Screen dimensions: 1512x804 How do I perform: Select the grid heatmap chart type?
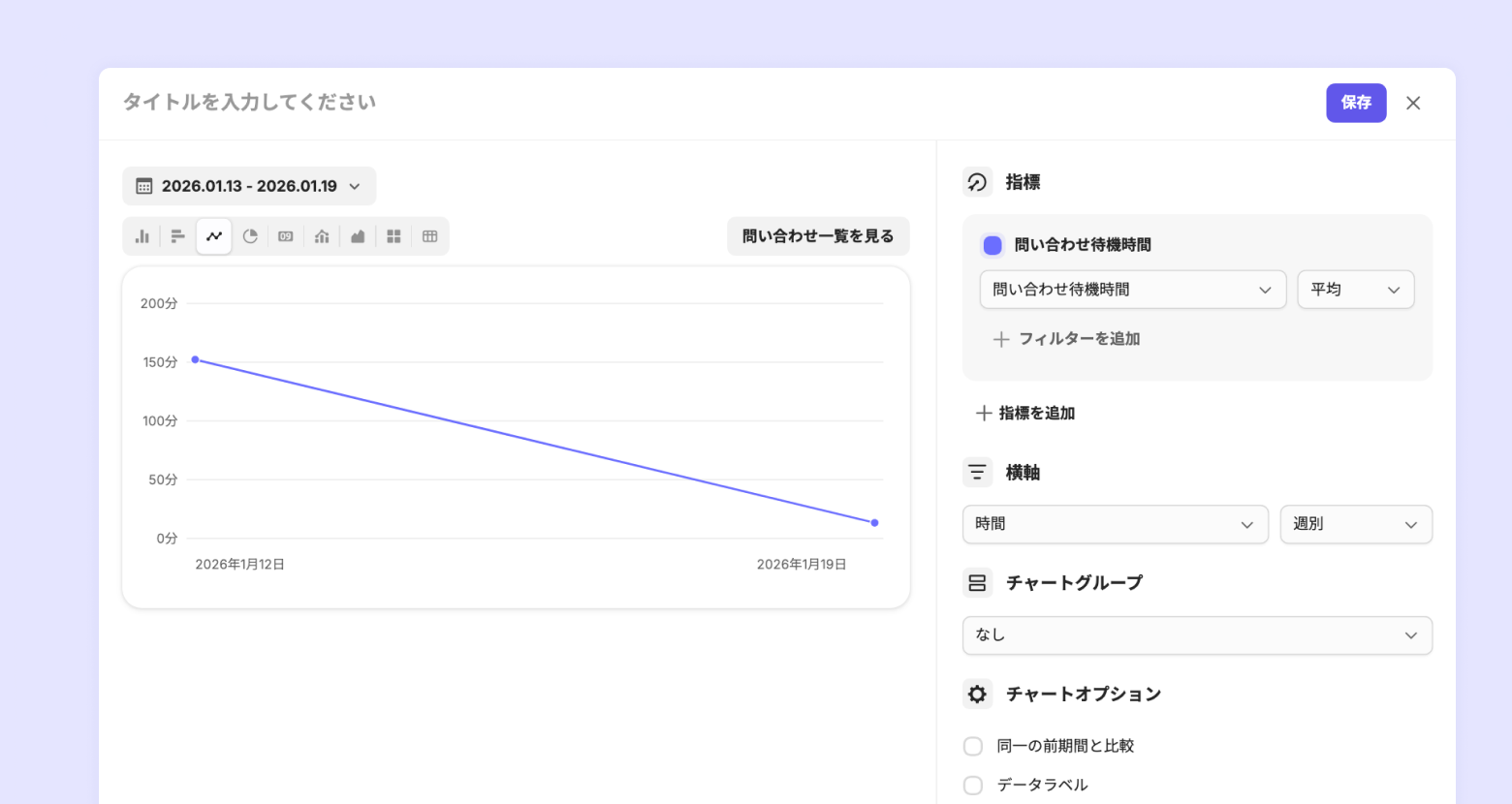click(394, 236)
